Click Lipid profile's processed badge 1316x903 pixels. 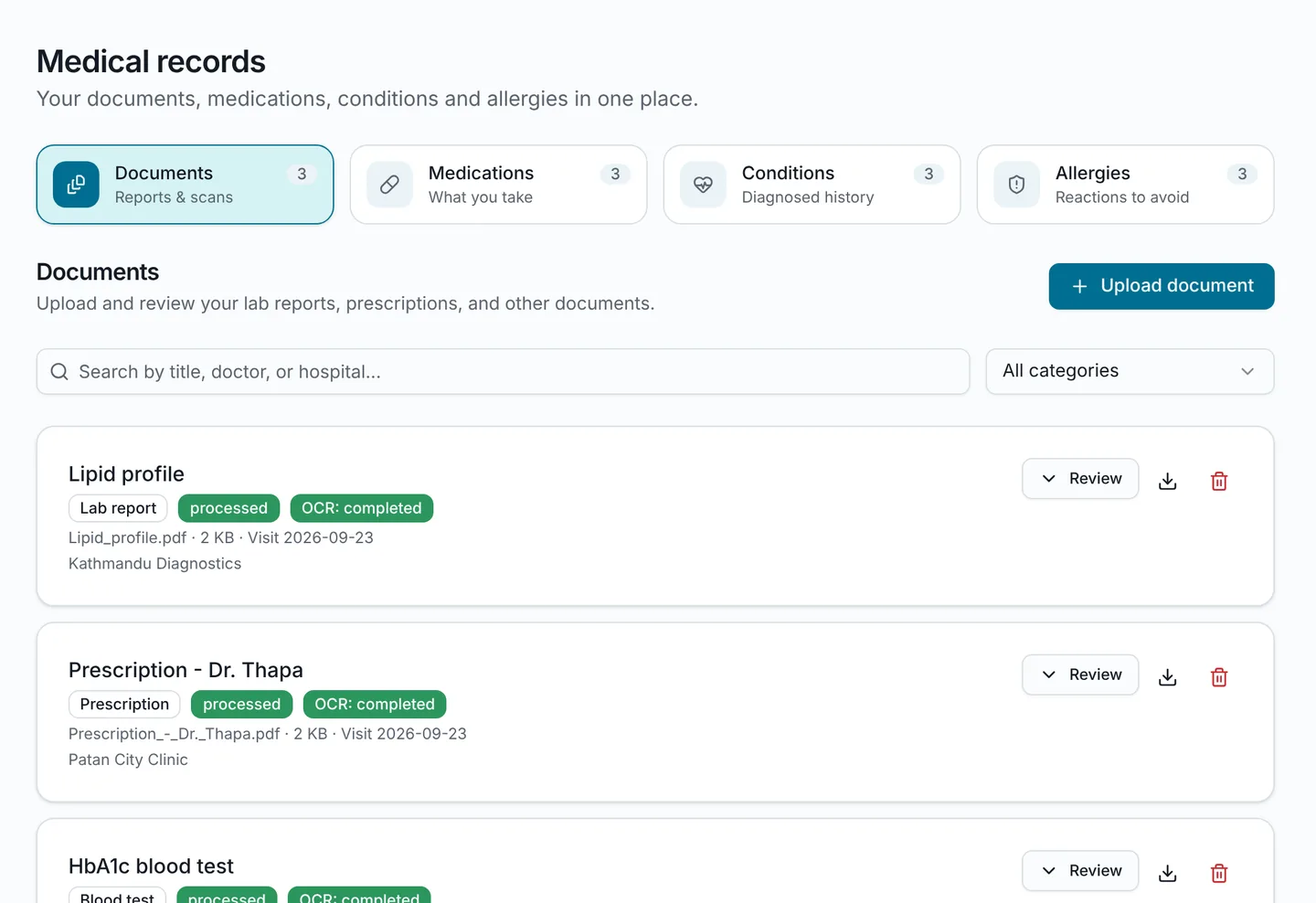tap(228, 508)
